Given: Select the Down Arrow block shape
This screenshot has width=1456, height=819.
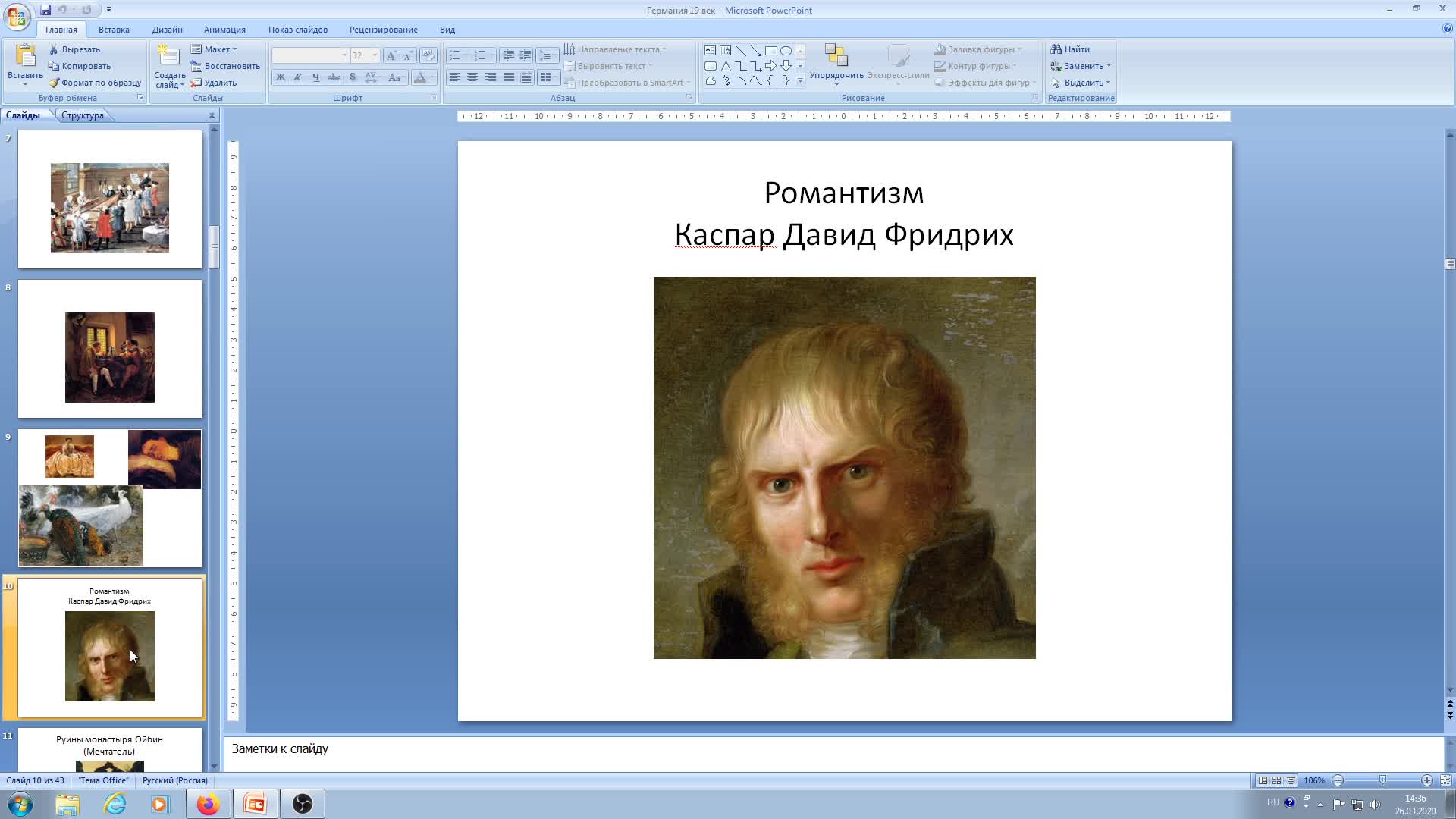Looking at the screenshot, I should click(786, 66).
